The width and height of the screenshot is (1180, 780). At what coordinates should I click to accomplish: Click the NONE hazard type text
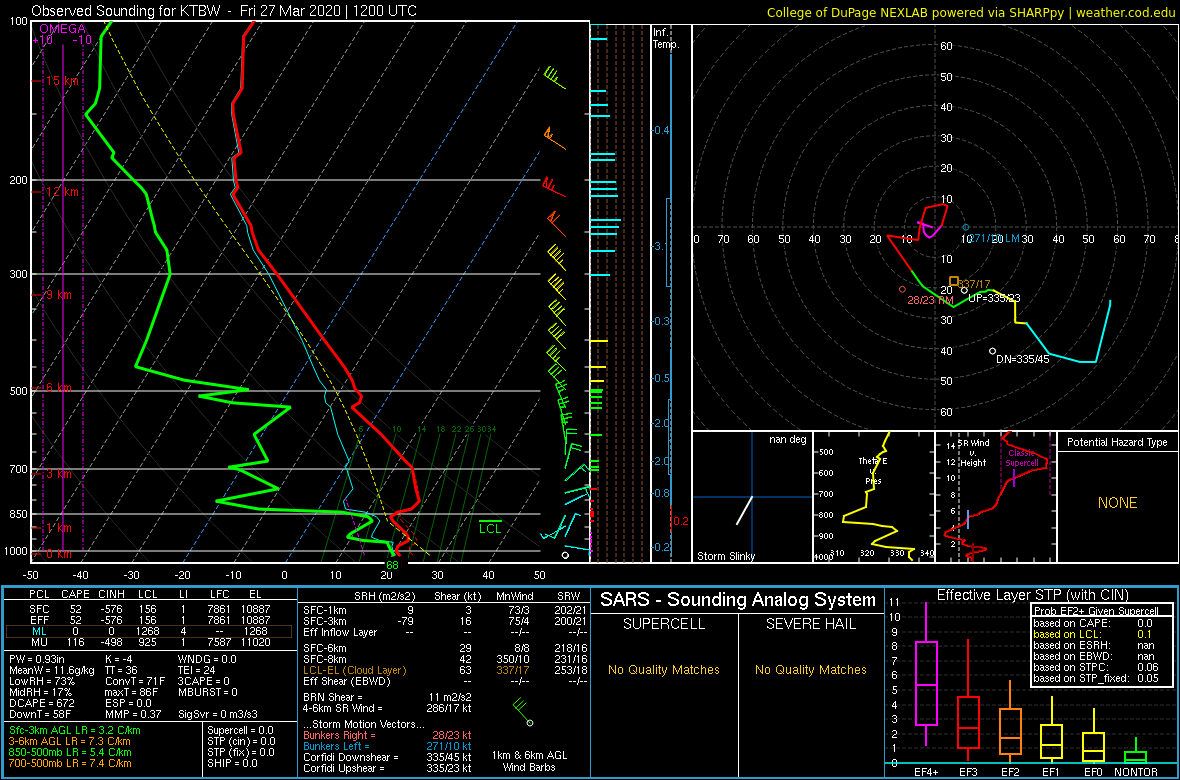click(1117, 503)
